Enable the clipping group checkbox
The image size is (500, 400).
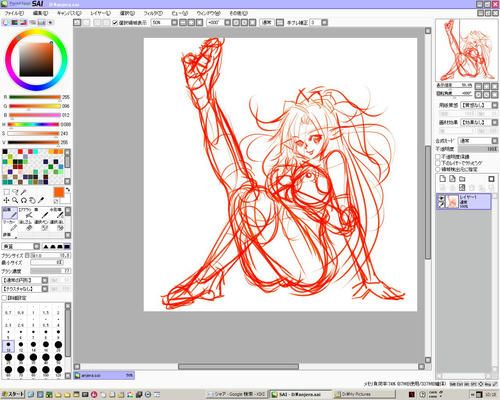tap(438, 163)
